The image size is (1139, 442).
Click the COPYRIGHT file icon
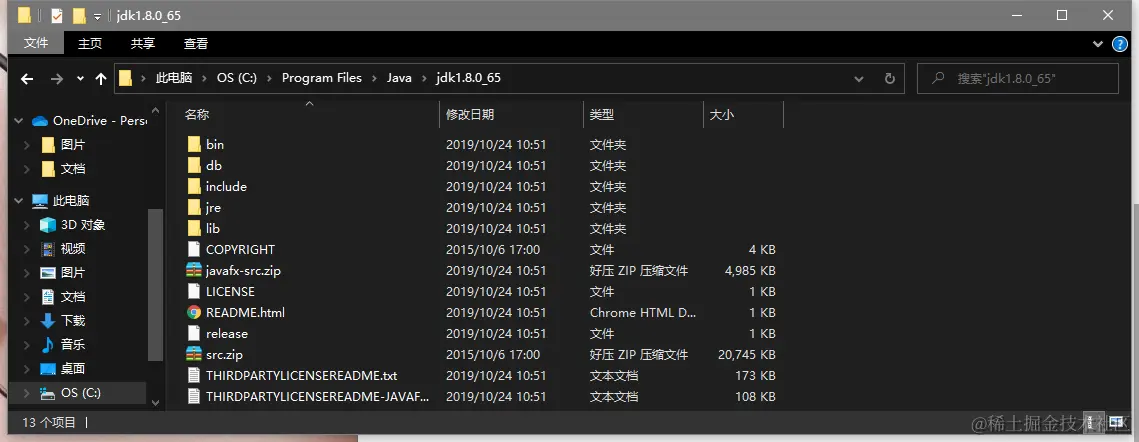point(194,249)
